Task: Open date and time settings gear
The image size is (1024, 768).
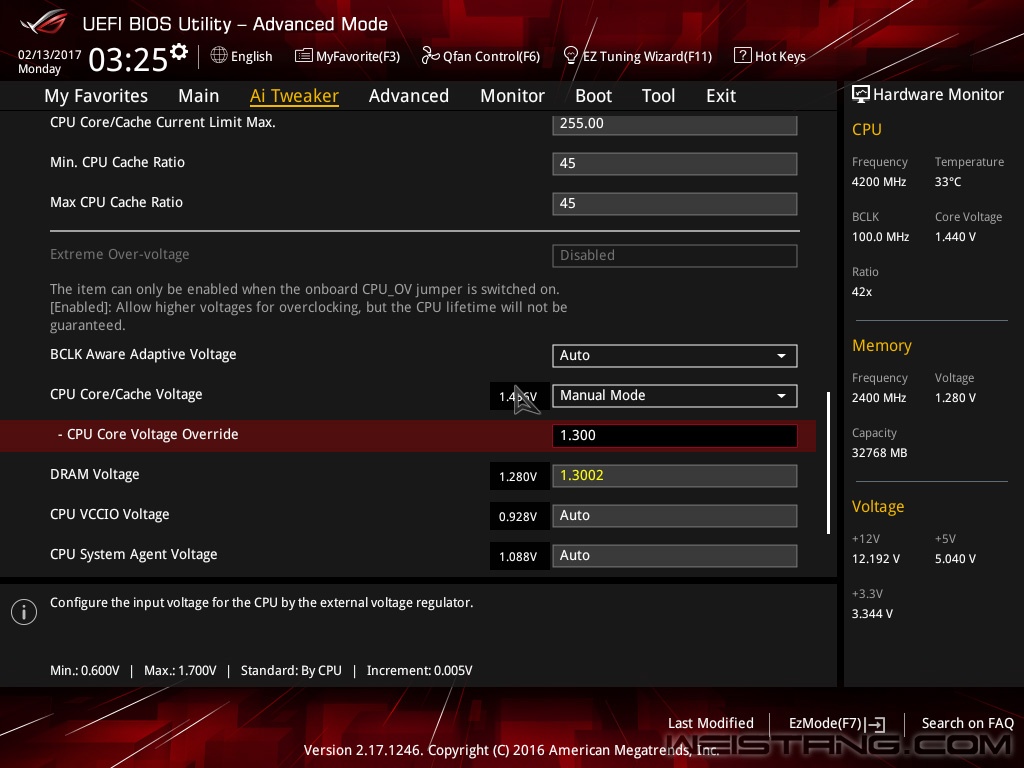Action: [179, 51]
